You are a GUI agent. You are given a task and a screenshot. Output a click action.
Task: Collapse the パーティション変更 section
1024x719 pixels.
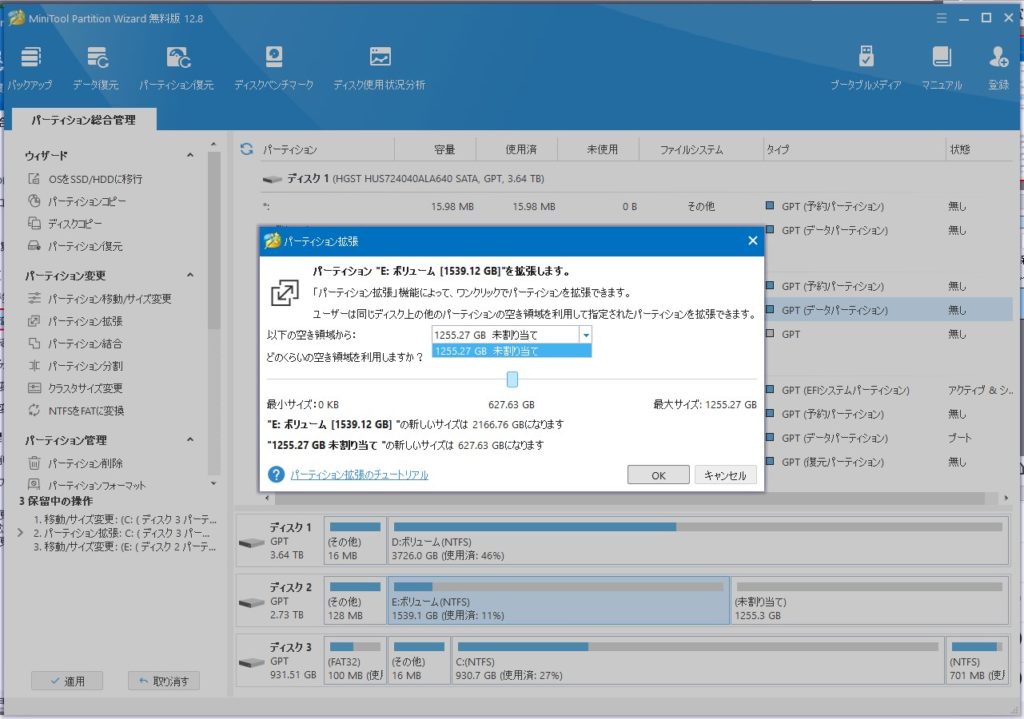point(190,276)
